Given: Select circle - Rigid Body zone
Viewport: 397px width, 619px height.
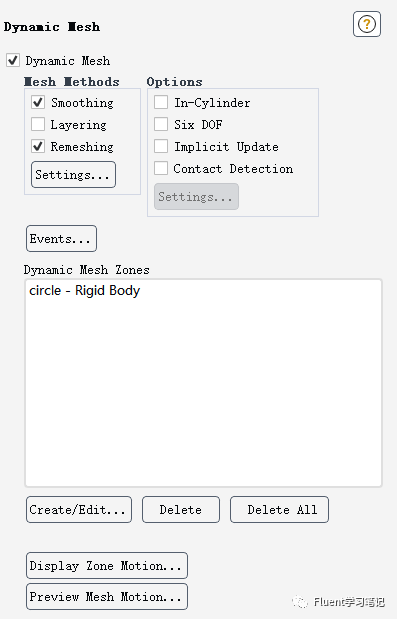Looking at the screenshot, I should [x=84, y=291].
